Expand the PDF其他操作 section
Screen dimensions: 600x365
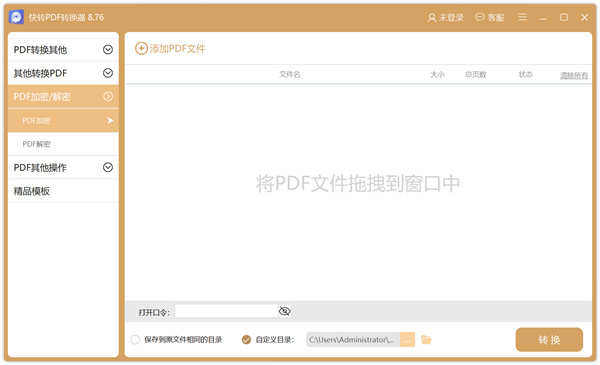(x=64, y=168)
